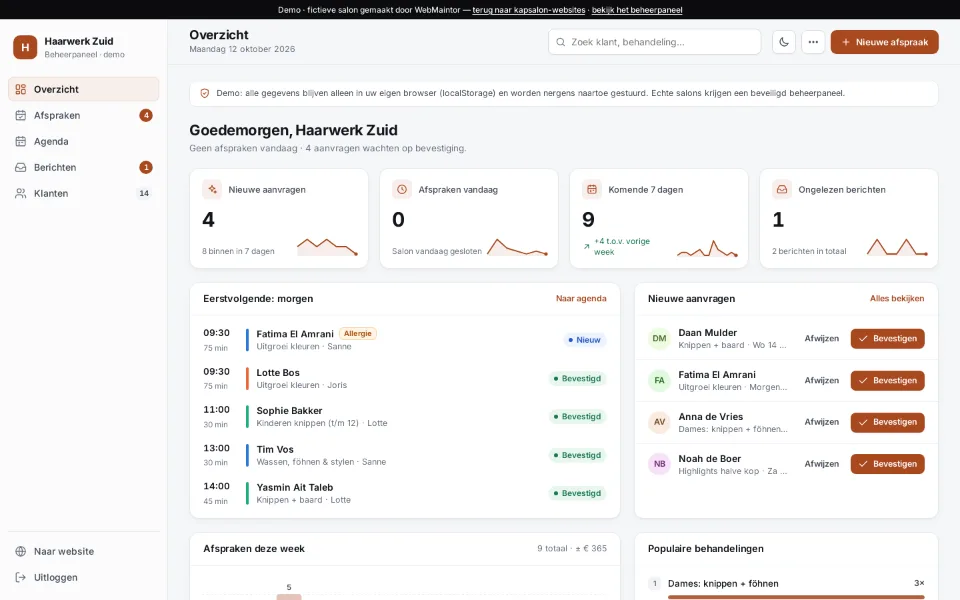Click the Haarwerk Zuid logo icon
The width and height of the screenshot is (960, 600).
25,47
